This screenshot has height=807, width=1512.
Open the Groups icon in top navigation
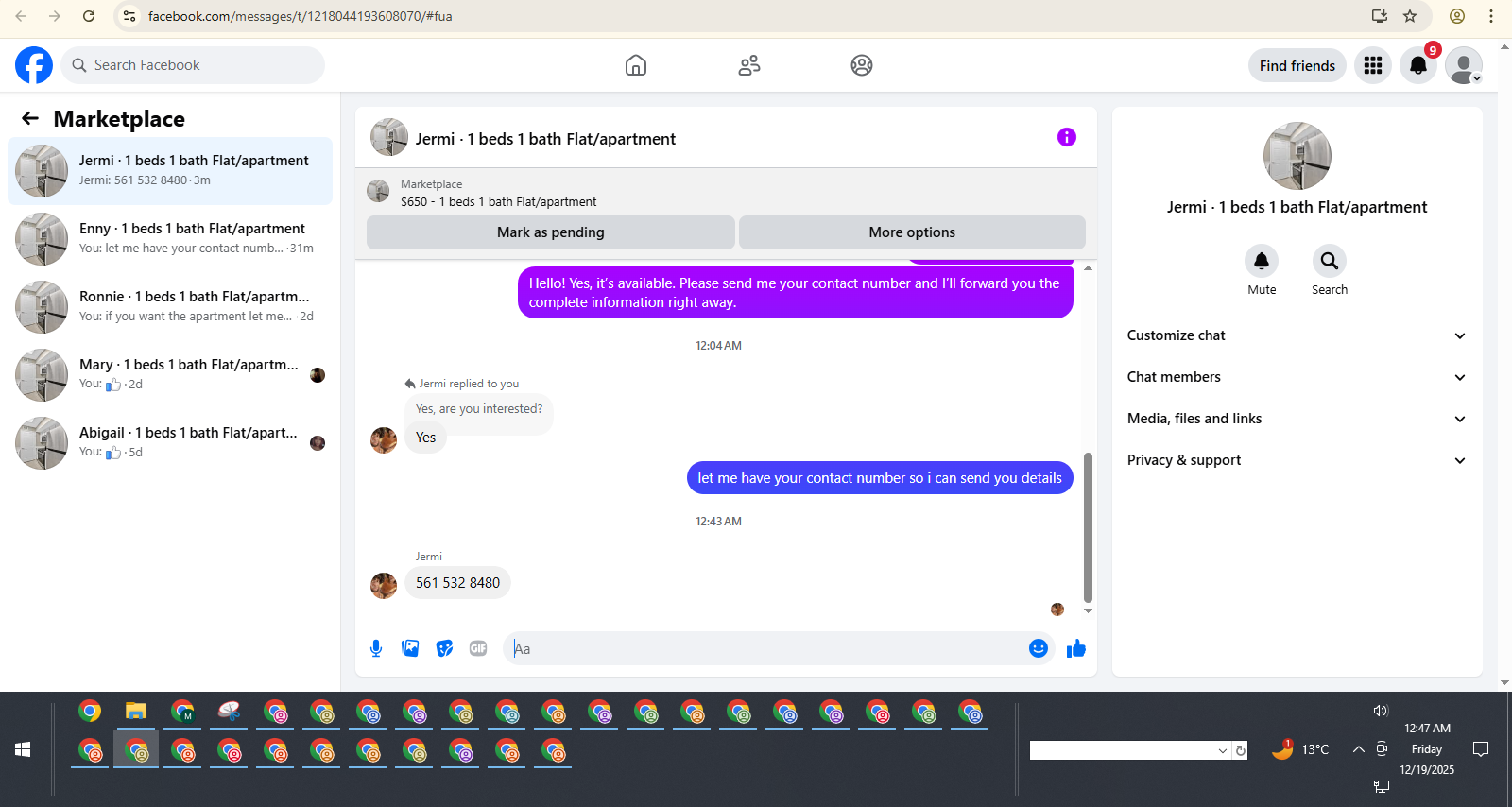pos(862,65)
